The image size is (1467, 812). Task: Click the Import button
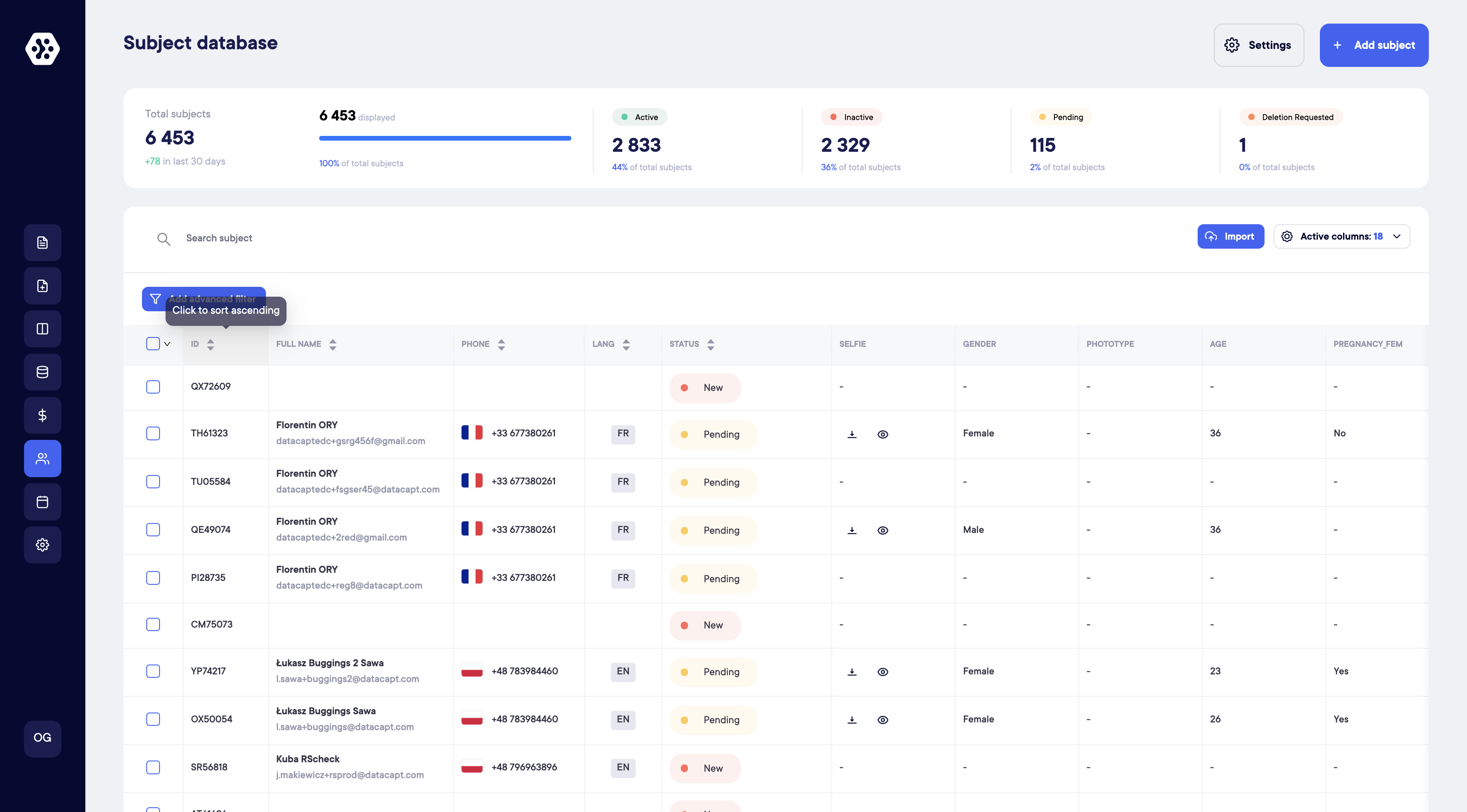(x=1231, y=236)
